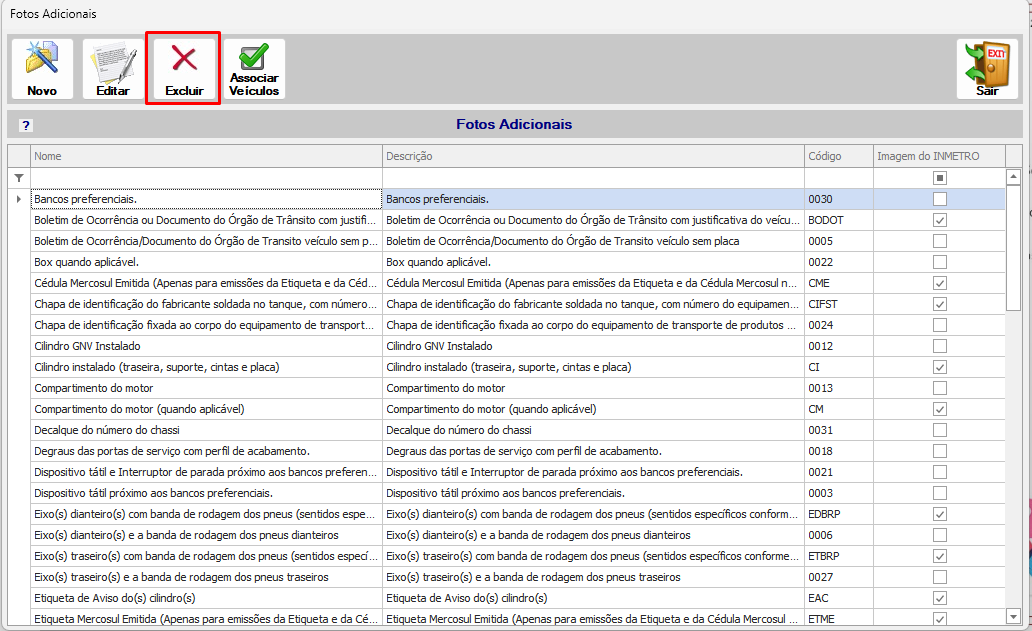Open the blue question mark help icon
This screenshot has width=1032, height=631.
click(x=26, y=125)
